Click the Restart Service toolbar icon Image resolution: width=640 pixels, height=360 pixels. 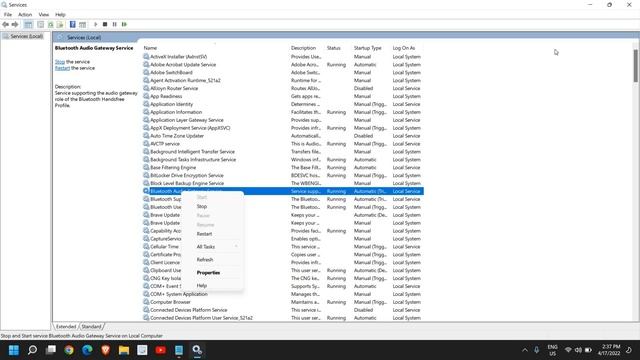point(124,24)
